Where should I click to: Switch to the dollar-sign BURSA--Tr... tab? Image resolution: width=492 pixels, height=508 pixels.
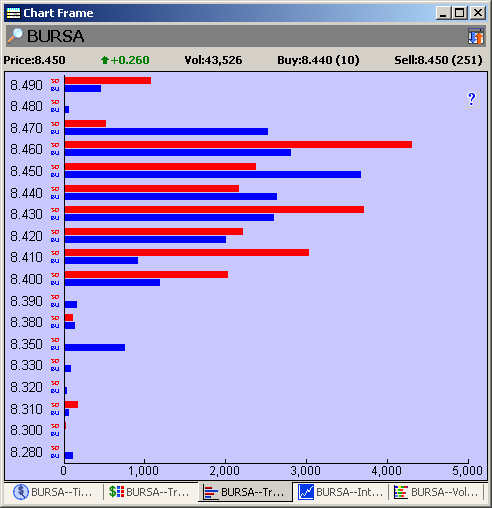coord(149,492)
